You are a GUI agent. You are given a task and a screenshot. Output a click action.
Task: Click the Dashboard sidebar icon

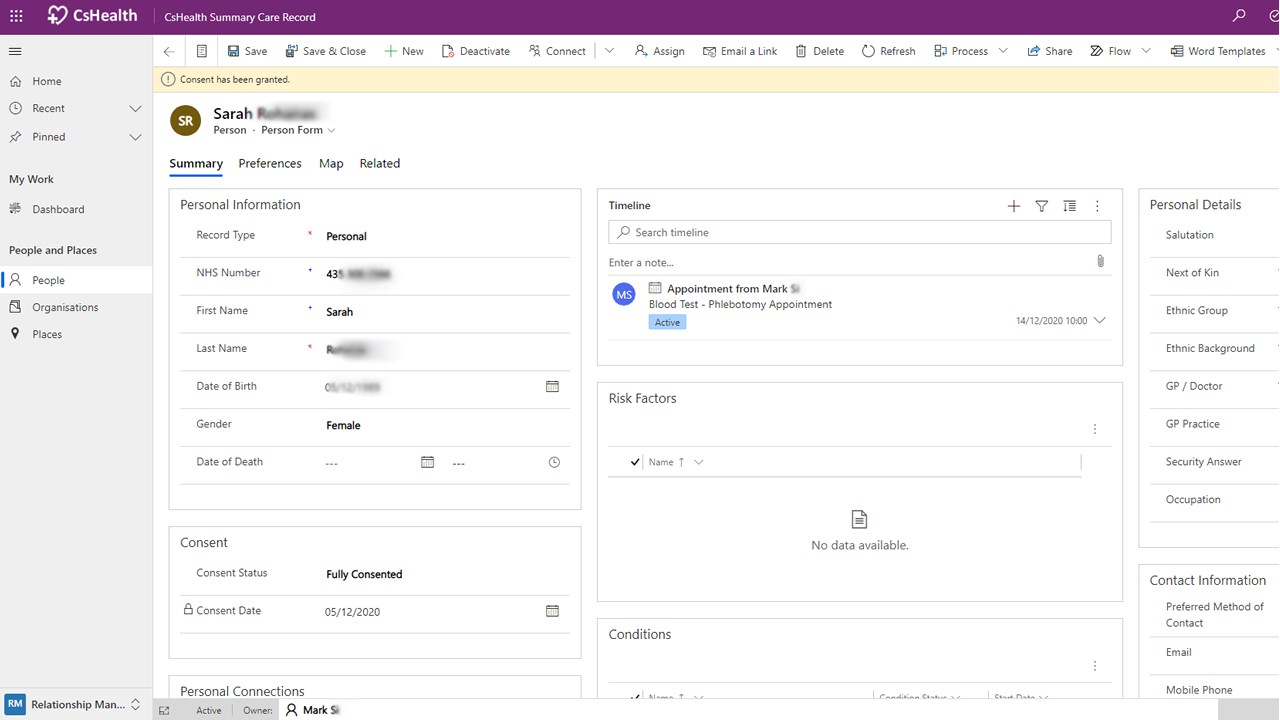pos(15,209)
